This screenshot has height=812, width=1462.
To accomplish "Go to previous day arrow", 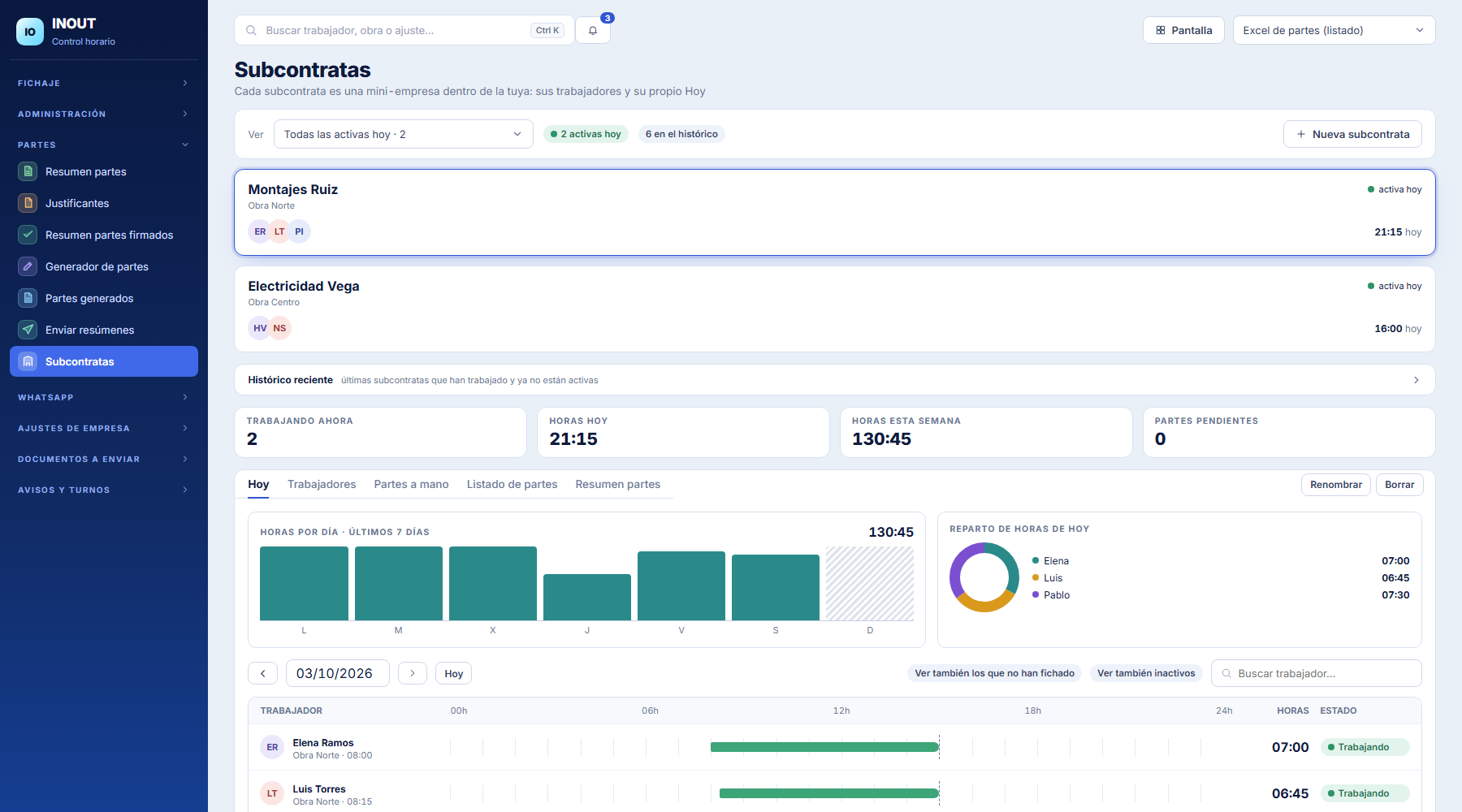I will click(x=262, y=673).
